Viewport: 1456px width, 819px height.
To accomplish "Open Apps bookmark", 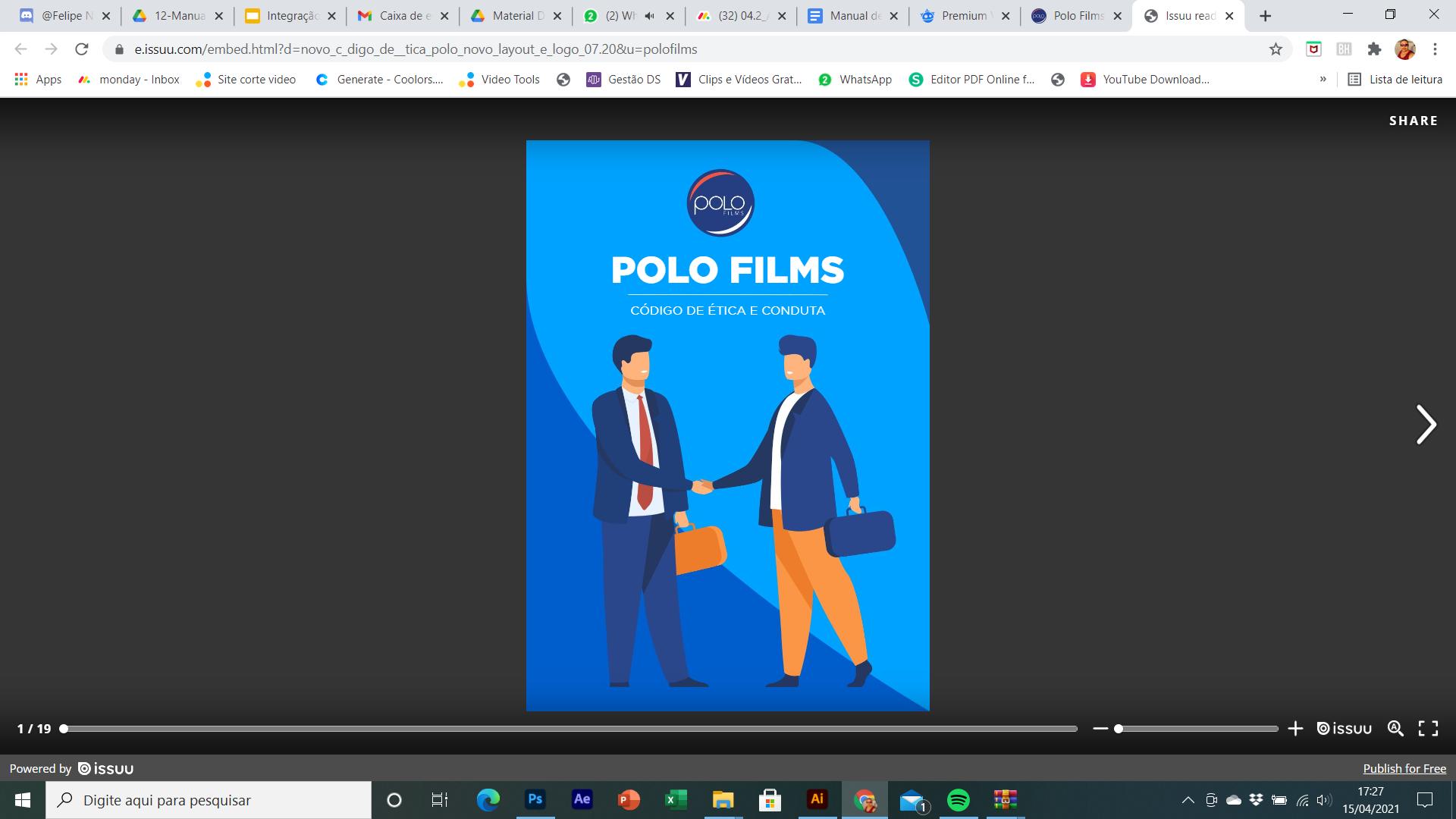I will (x=38, y=80).
